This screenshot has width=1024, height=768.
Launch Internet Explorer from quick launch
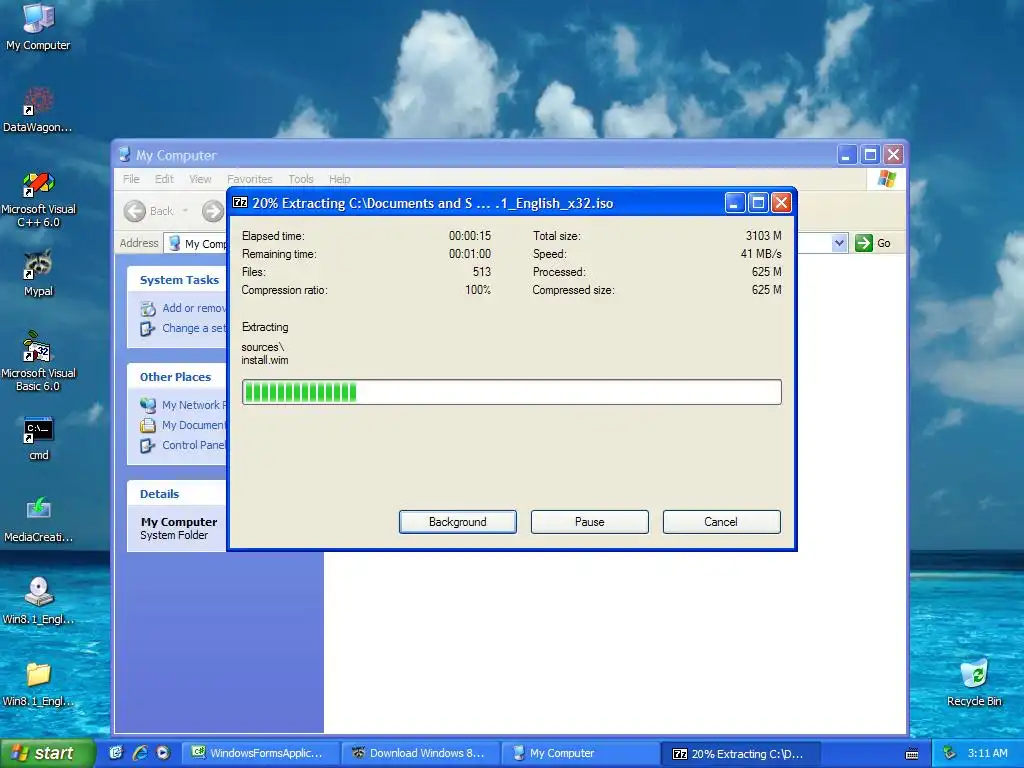pos(140,753)
